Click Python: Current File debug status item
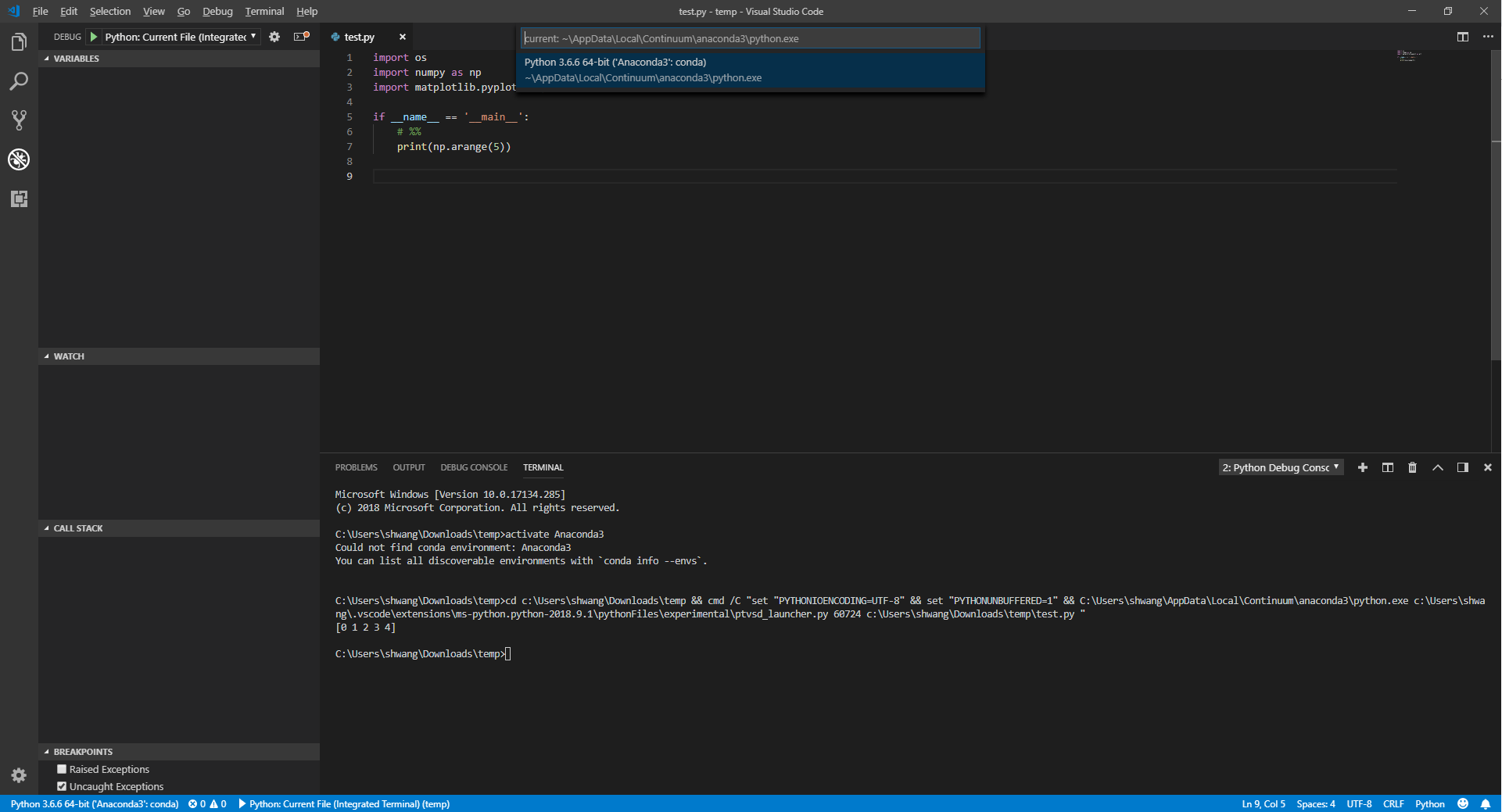 344,803
